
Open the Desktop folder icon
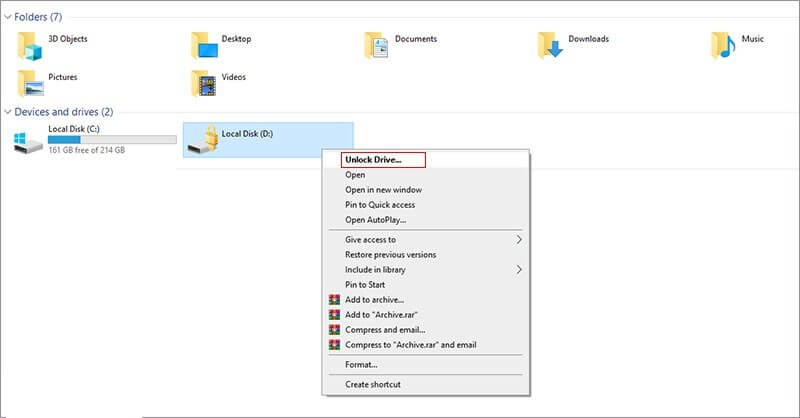(205, 44)
